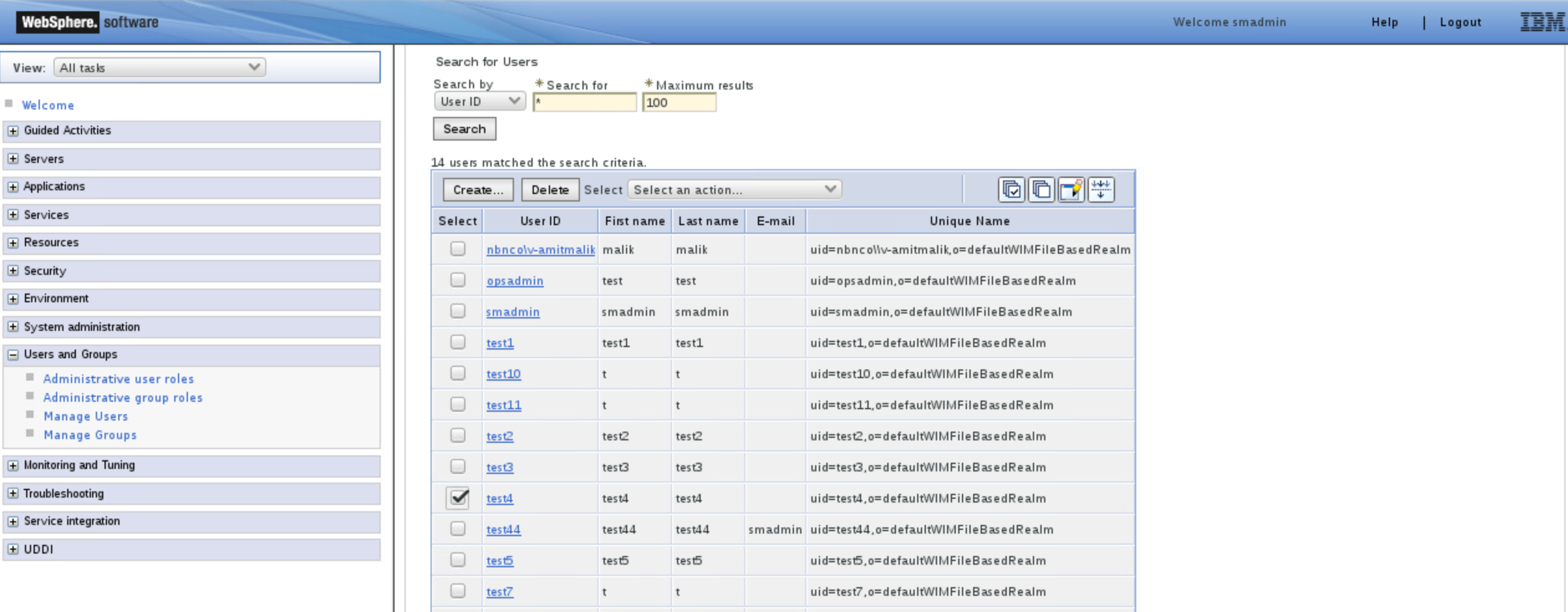Open the test10 user link
The width and height of the screenshot is (1568, 612).
[503, 374]
